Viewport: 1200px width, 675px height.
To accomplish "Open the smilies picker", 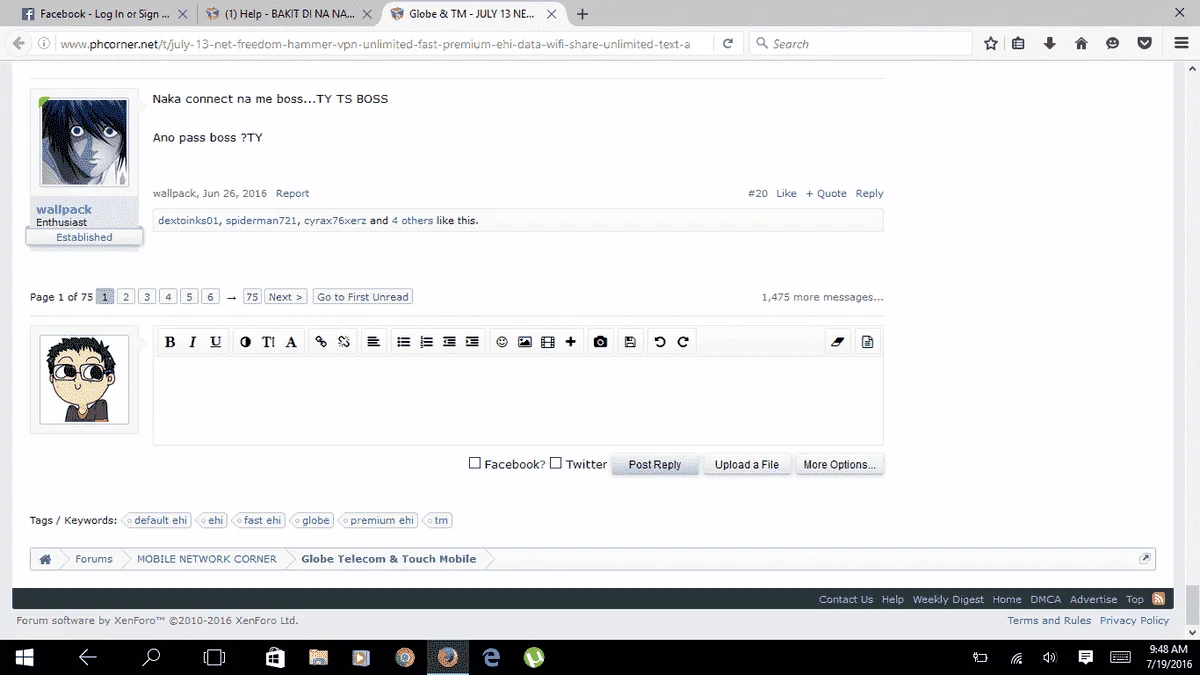I will (502, 342).
